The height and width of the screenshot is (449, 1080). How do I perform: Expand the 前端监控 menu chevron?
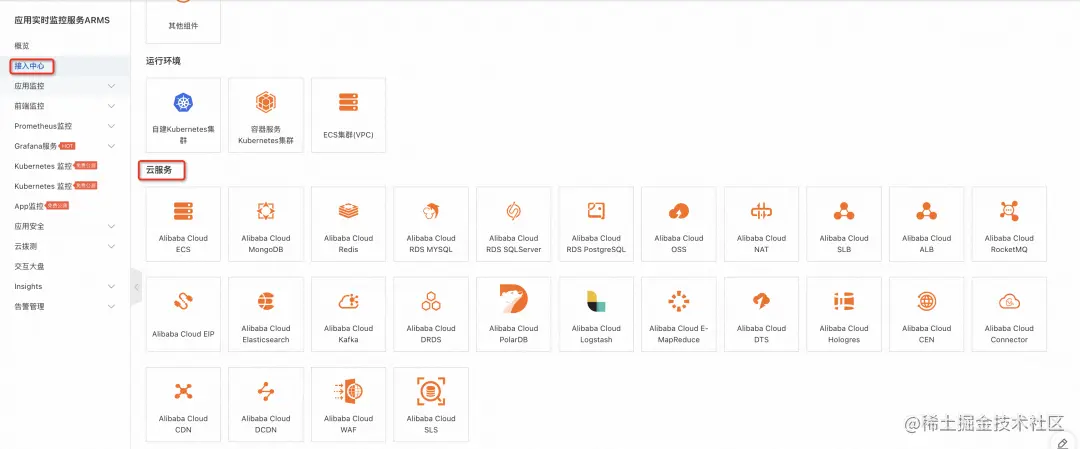tap(112, 106)
